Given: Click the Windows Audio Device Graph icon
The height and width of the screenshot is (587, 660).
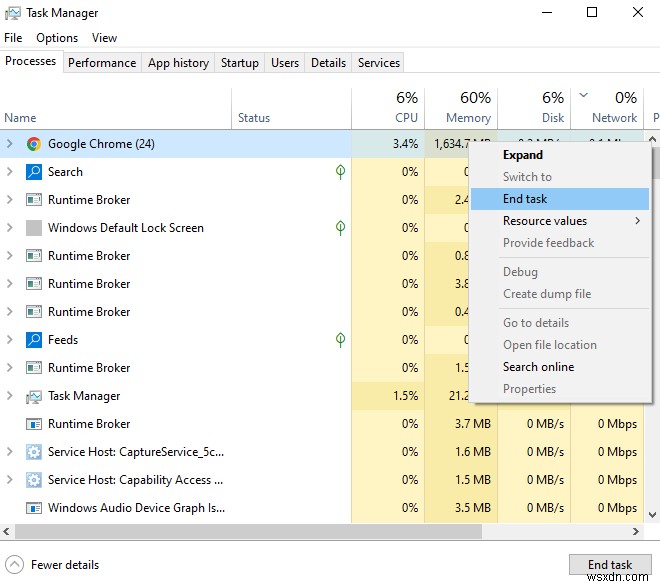Looking at the screenshot, I should (x=34, y=508).
